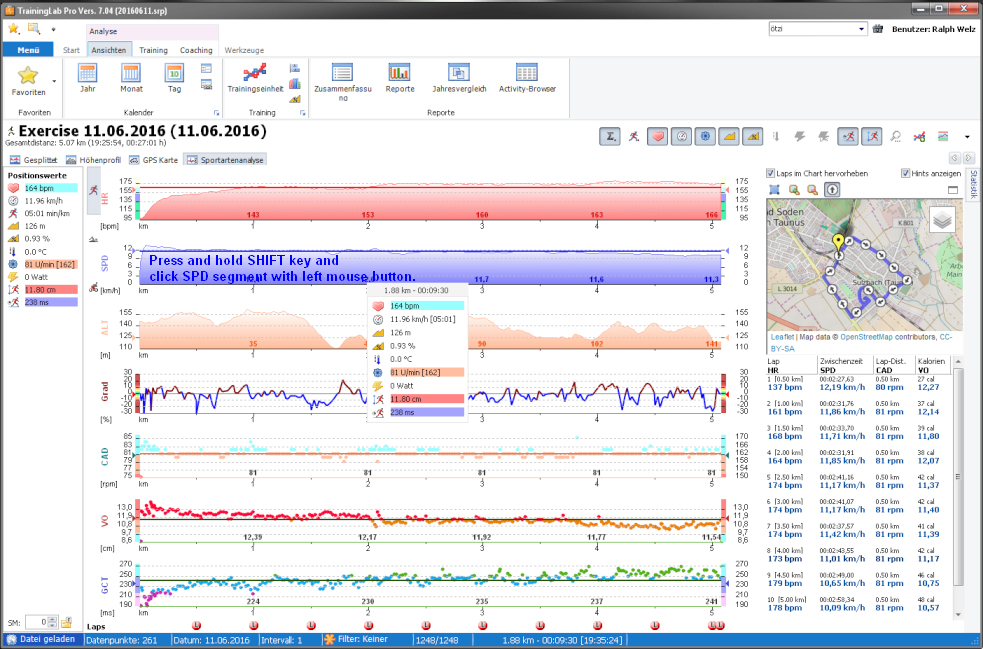
Task: Toggle the cadence gear chart button
Action: click(x=705, y=136)
